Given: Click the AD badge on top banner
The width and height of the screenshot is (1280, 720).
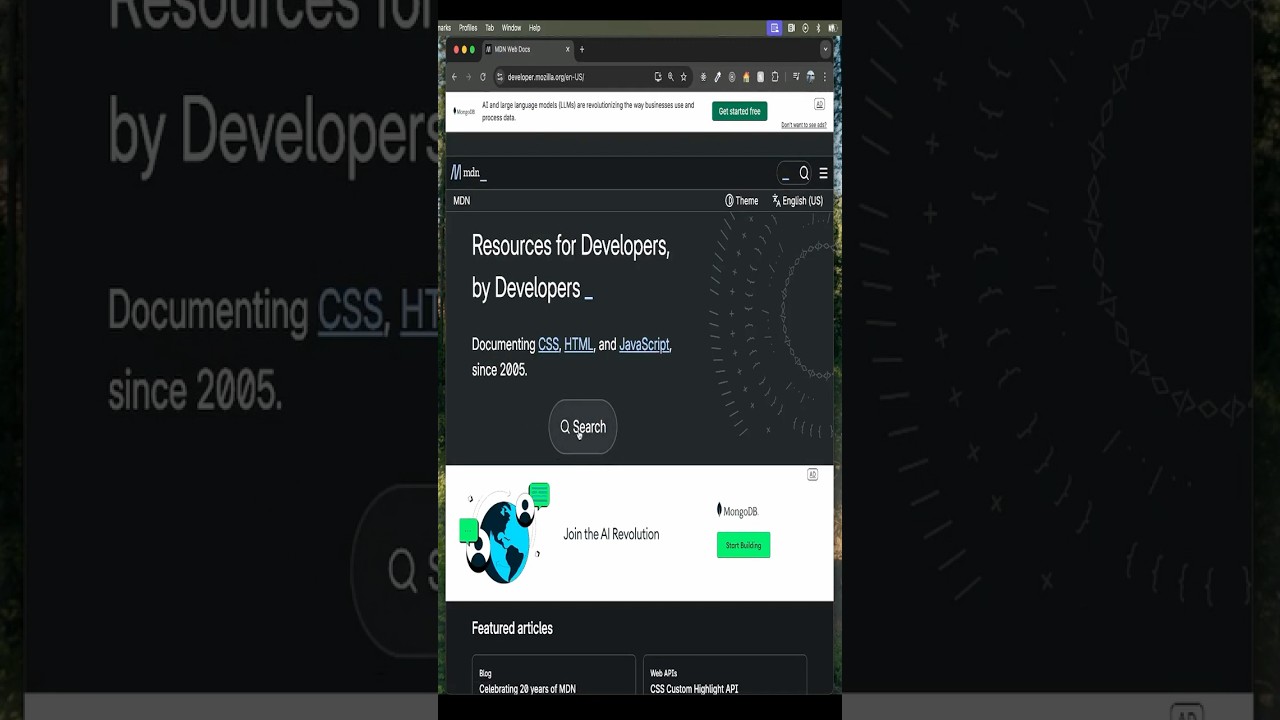Looking at the screenshot, I should point(820,104).
